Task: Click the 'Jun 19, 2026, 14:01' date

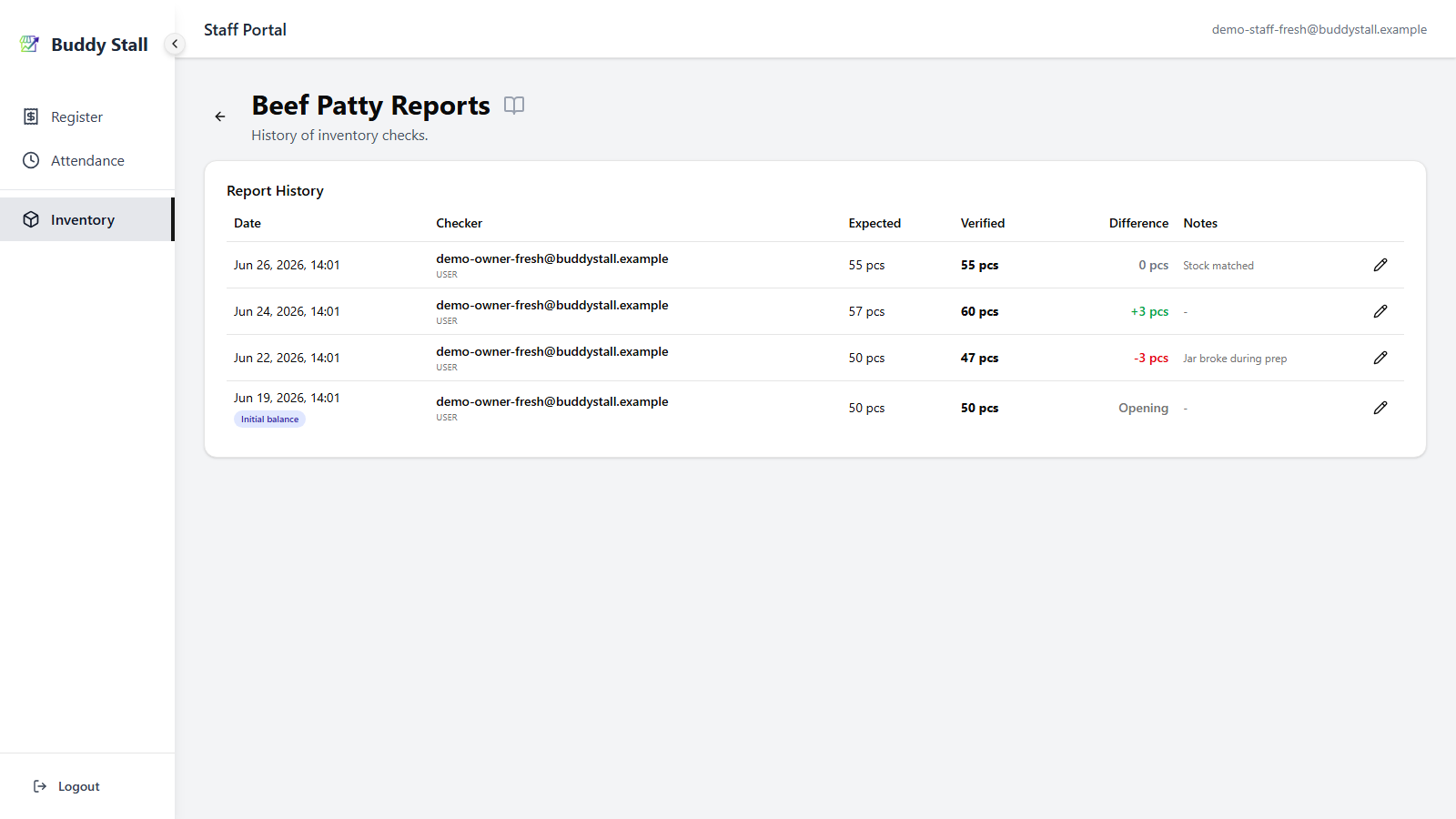Action: coord(287,398)
